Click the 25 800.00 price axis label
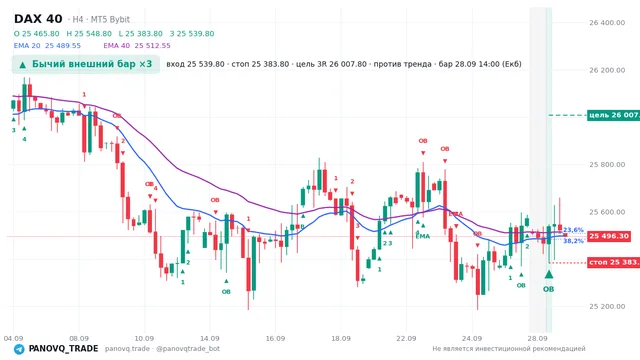Viewport: 640px width, 360px height. click(607, 164)
